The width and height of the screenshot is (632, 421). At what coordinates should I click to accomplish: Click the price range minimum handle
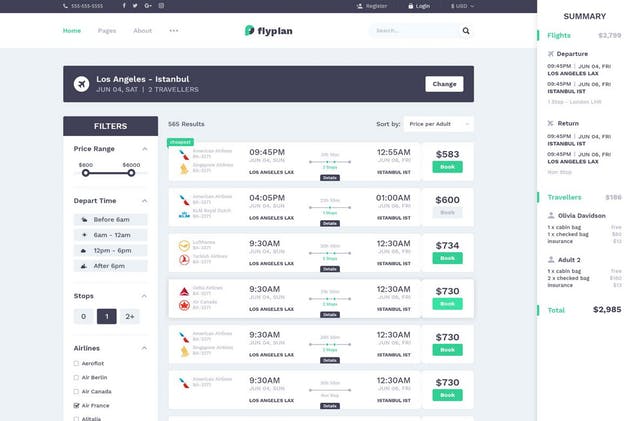85,173
